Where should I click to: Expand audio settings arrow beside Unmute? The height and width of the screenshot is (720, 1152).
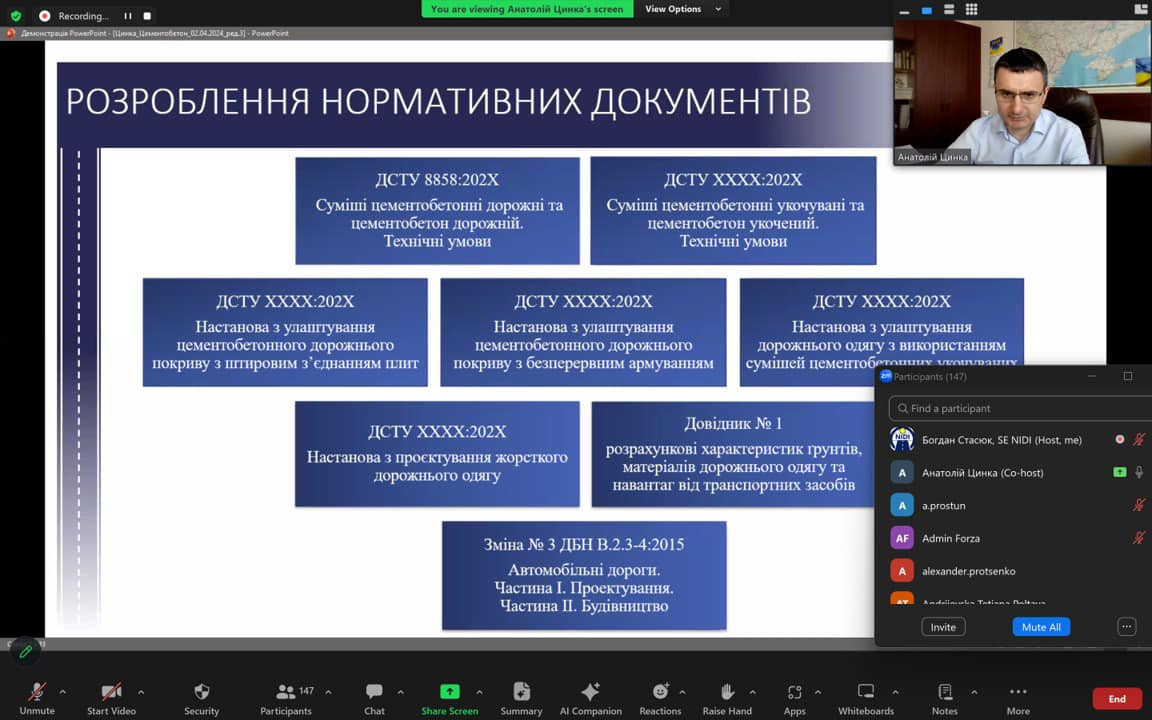[x=63, y=692]
